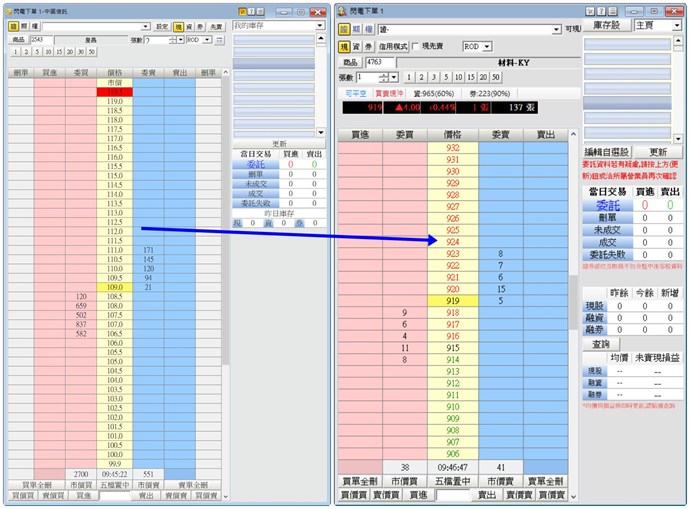Click 設定 button in left window

pos(162,27)
